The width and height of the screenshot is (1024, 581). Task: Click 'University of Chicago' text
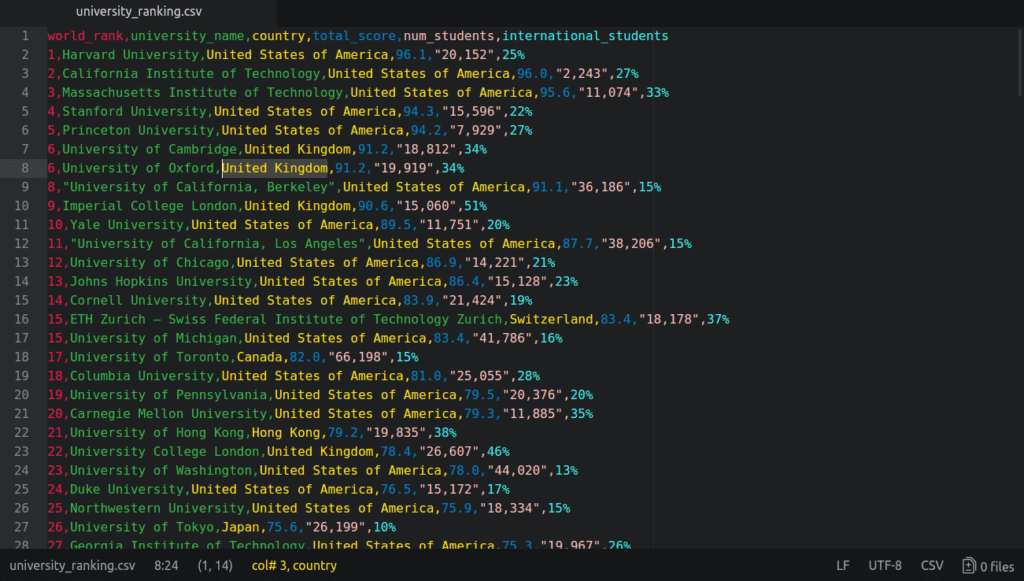point(150,263)
